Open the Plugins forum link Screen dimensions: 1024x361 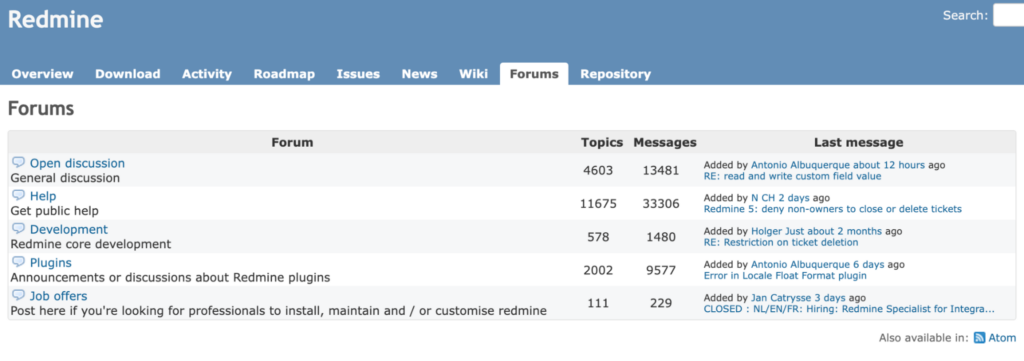51,263
